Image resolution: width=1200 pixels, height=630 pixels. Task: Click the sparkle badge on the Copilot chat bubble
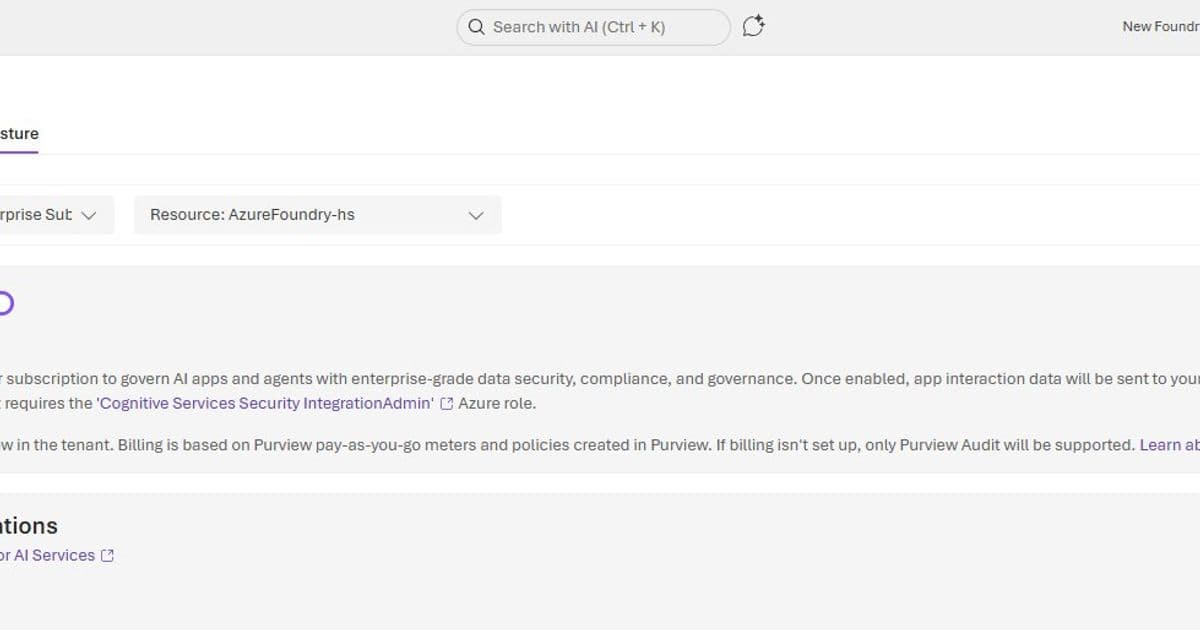coord(761,19)
